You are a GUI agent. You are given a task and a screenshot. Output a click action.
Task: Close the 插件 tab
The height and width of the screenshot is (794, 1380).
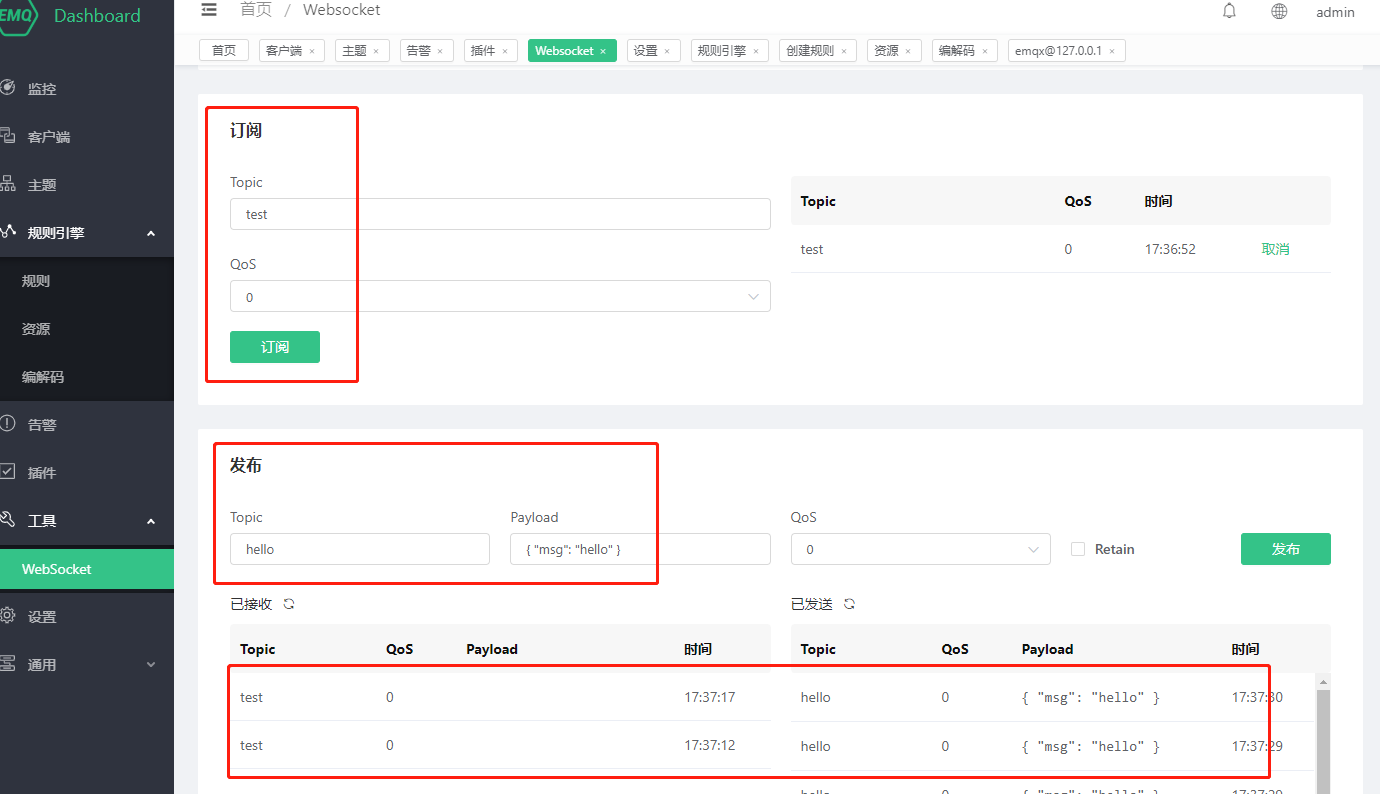pyautogui.click(x=504, y=51)
